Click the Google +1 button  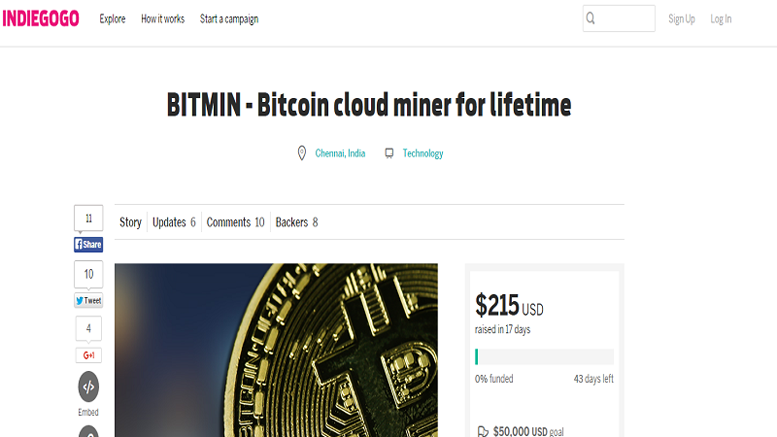(89, 355)
